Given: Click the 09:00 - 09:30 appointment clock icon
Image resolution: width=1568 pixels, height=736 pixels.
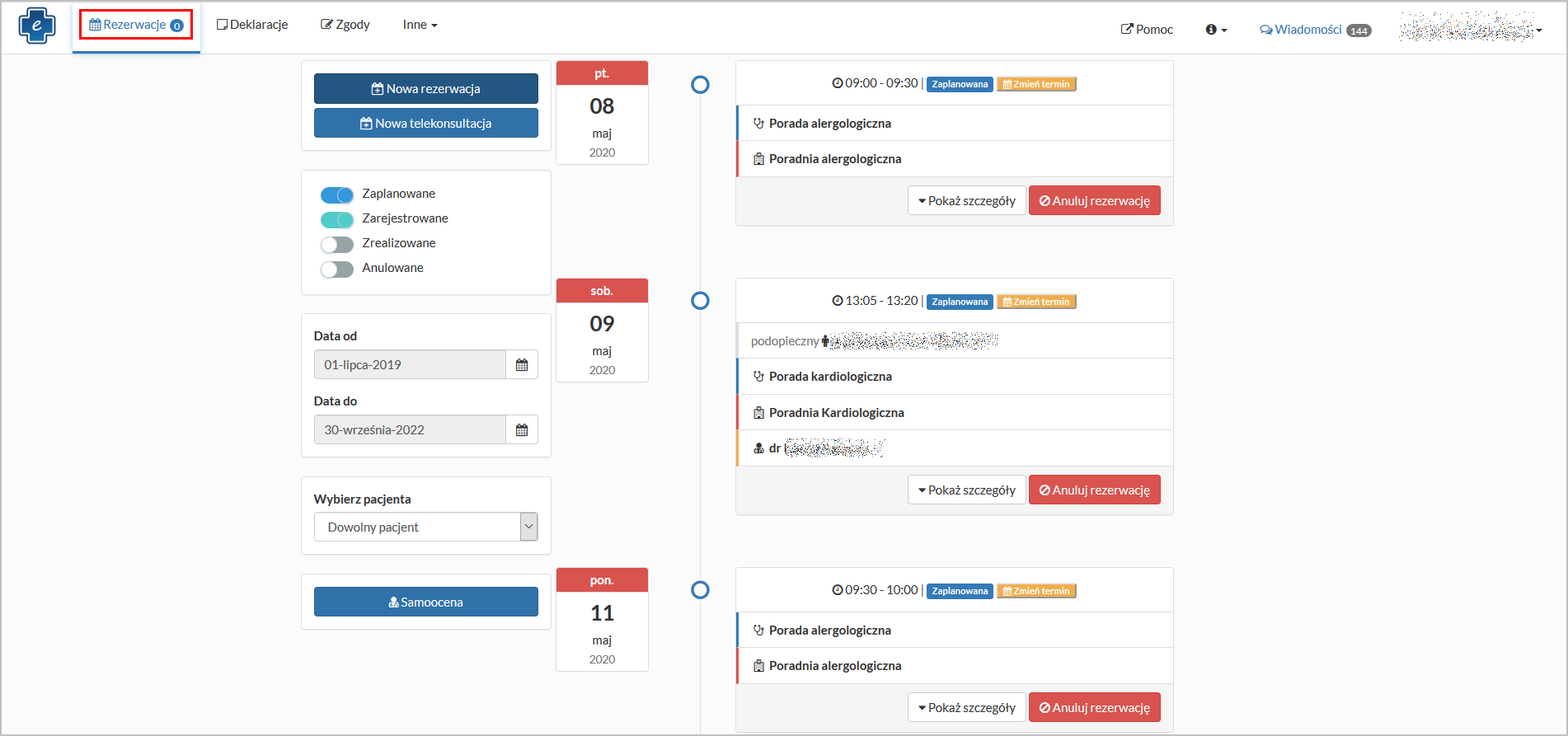Looking at the screenshot, I should [837, 83].
